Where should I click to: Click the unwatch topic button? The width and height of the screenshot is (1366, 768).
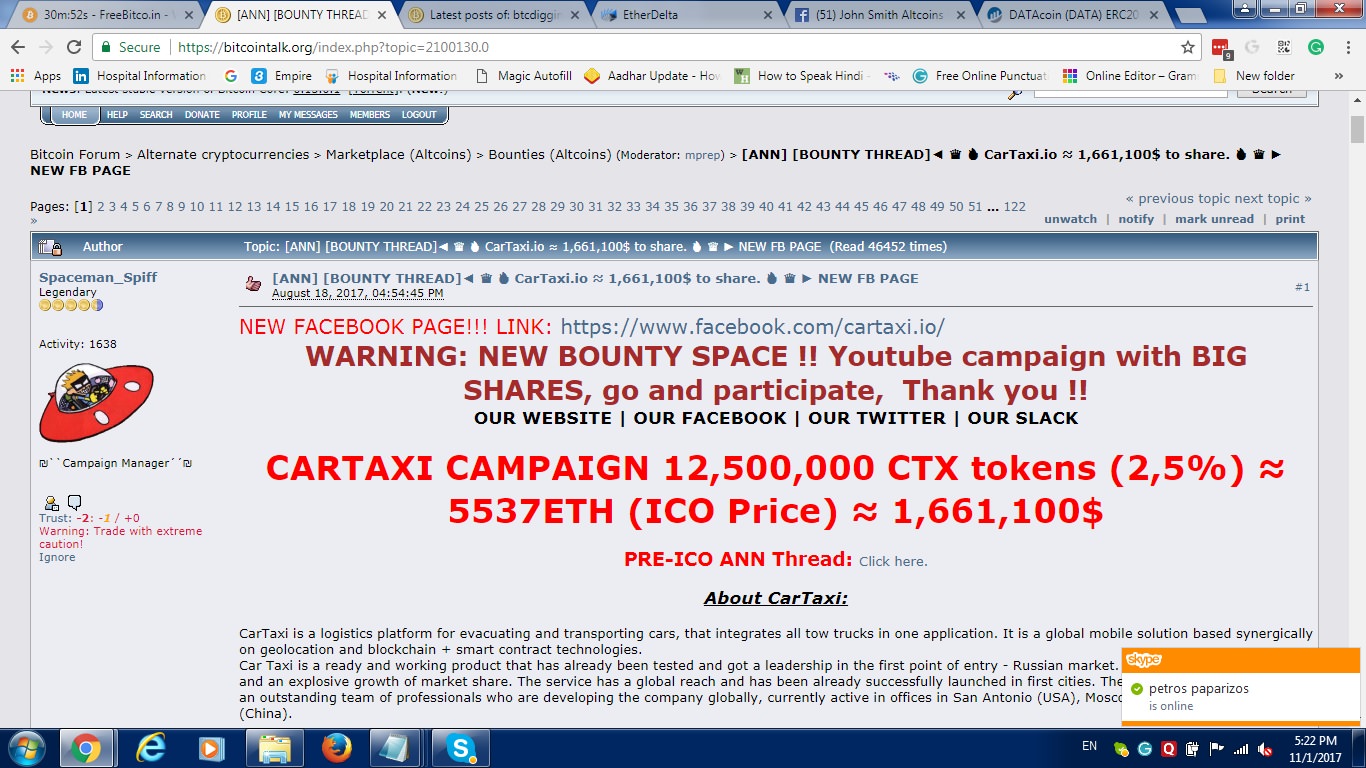(x=1070, y=219)
